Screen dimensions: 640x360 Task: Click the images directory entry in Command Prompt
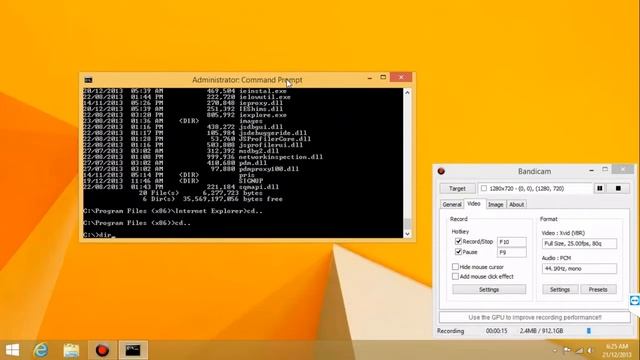coord(251,121)
